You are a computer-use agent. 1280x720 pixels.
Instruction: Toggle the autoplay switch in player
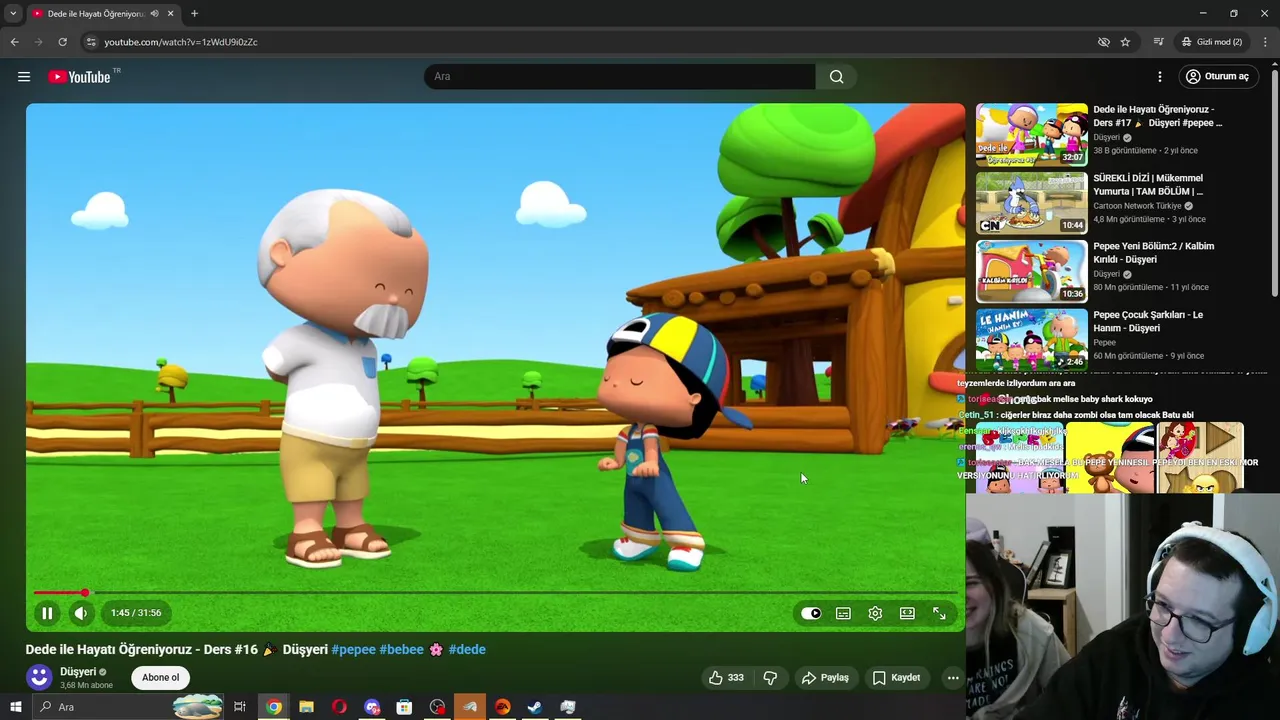click(811, 613)
